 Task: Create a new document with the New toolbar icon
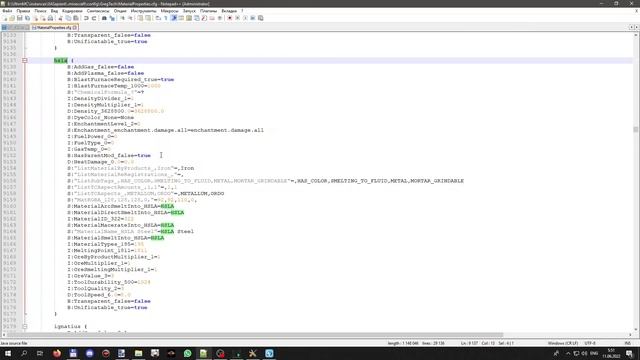click(x=4, y=18)
